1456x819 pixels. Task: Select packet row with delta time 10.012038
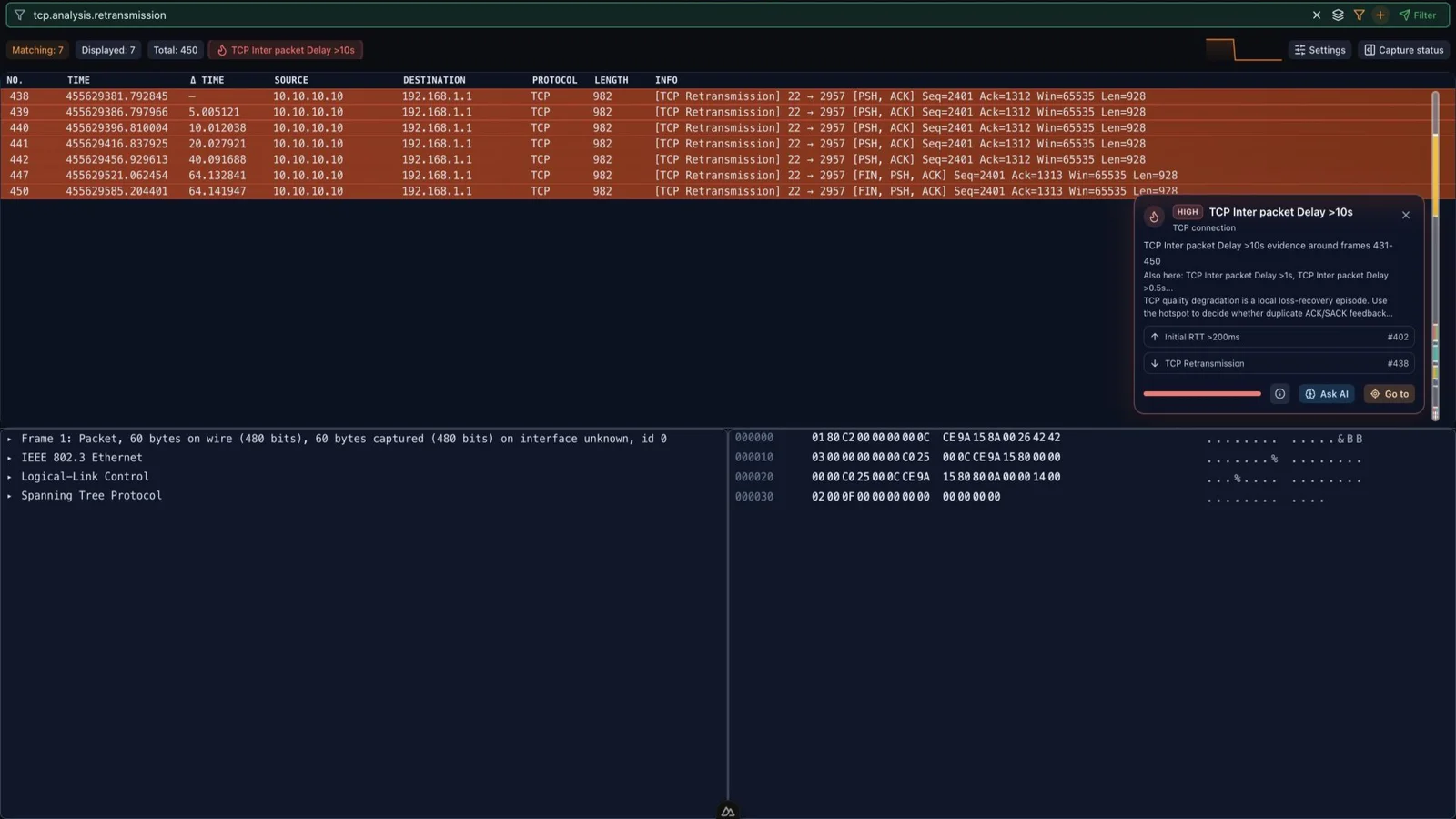714,128
